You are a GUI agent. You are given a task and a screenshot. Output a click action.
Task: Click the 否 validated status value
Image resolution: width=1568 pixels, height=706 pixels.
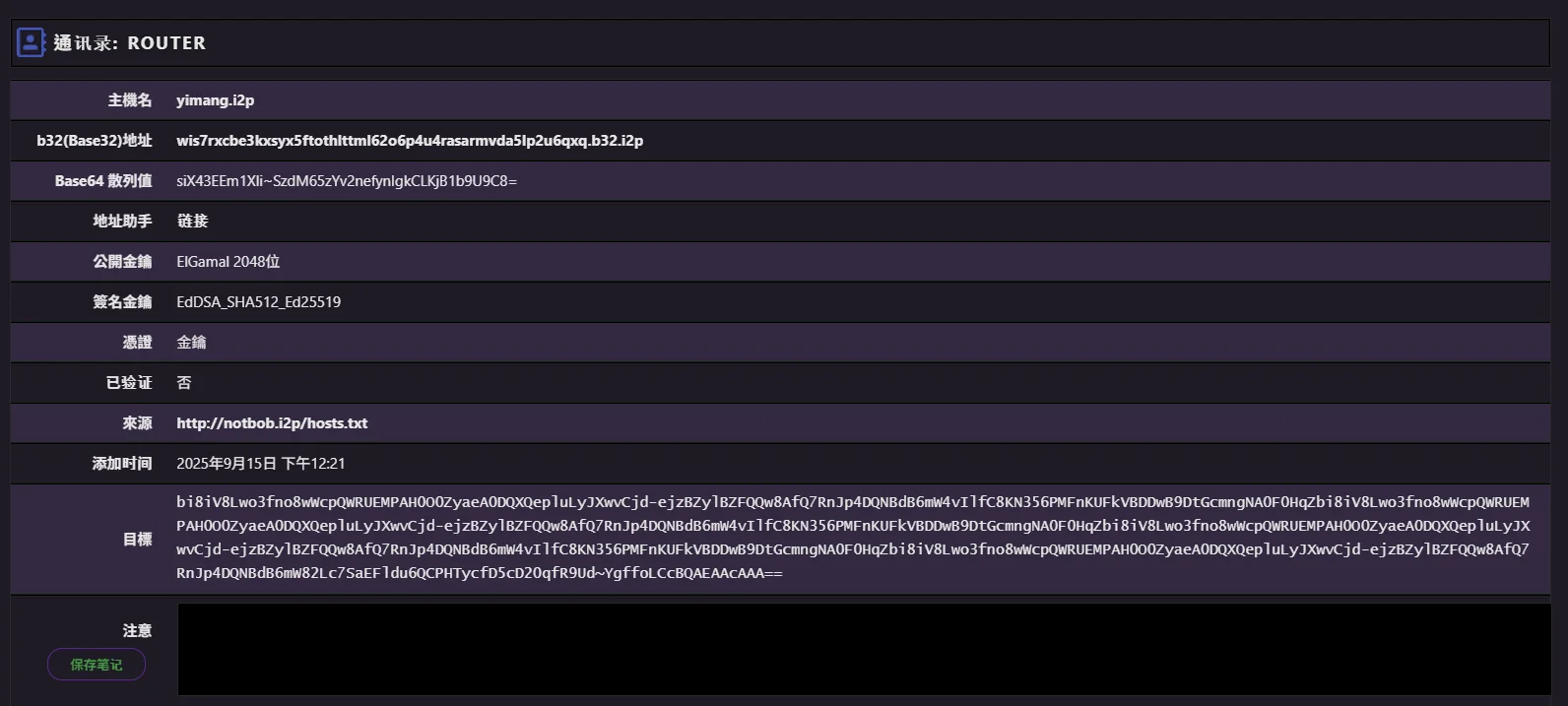(x=184, y=383)
